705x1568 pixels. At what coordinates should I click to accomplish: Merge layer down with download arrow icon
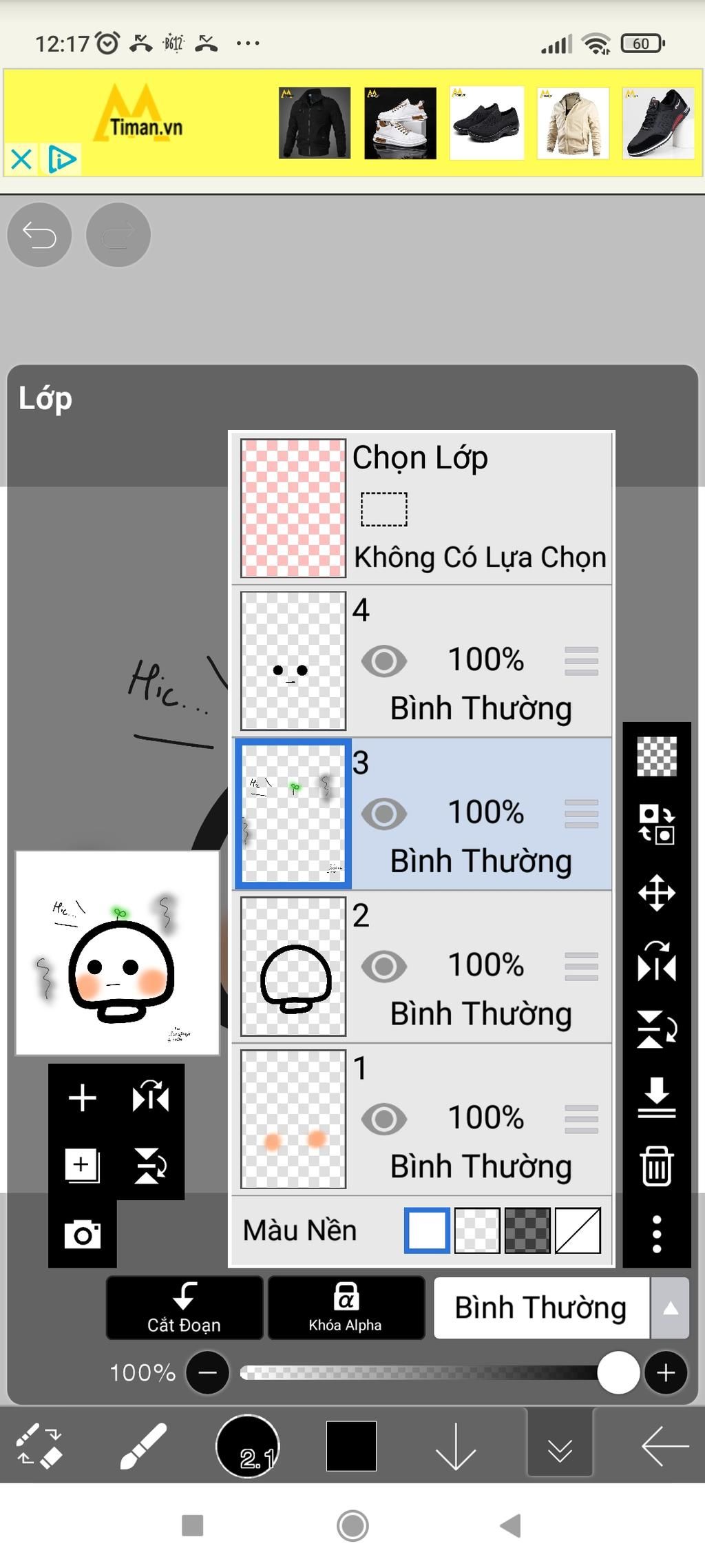[657, 1097]
